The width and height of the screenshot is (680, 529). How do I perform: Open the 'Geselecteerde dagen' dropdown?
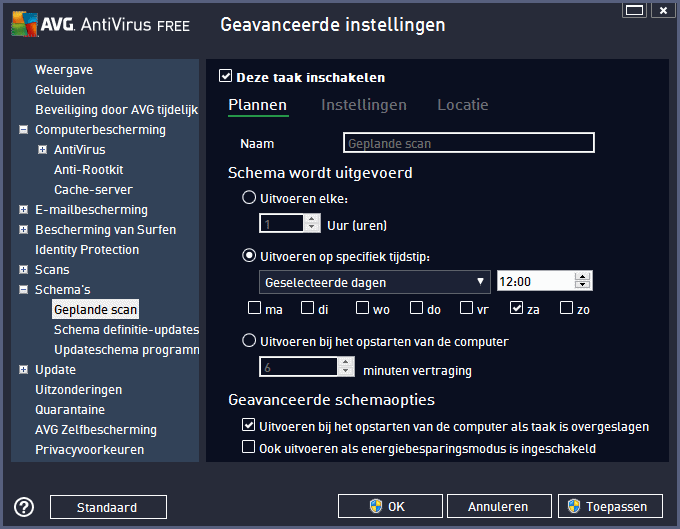[x=375, y=282]
